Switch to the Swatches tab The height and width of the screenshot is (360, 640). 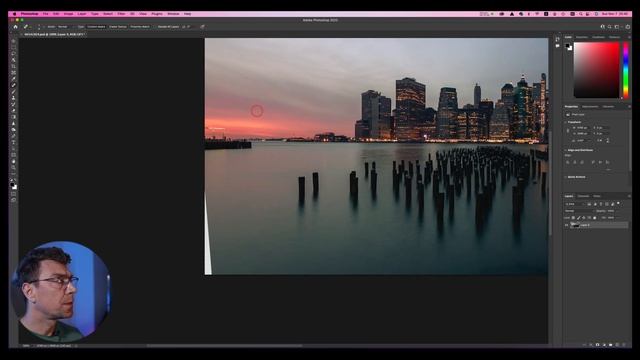[x=582, y=37]
